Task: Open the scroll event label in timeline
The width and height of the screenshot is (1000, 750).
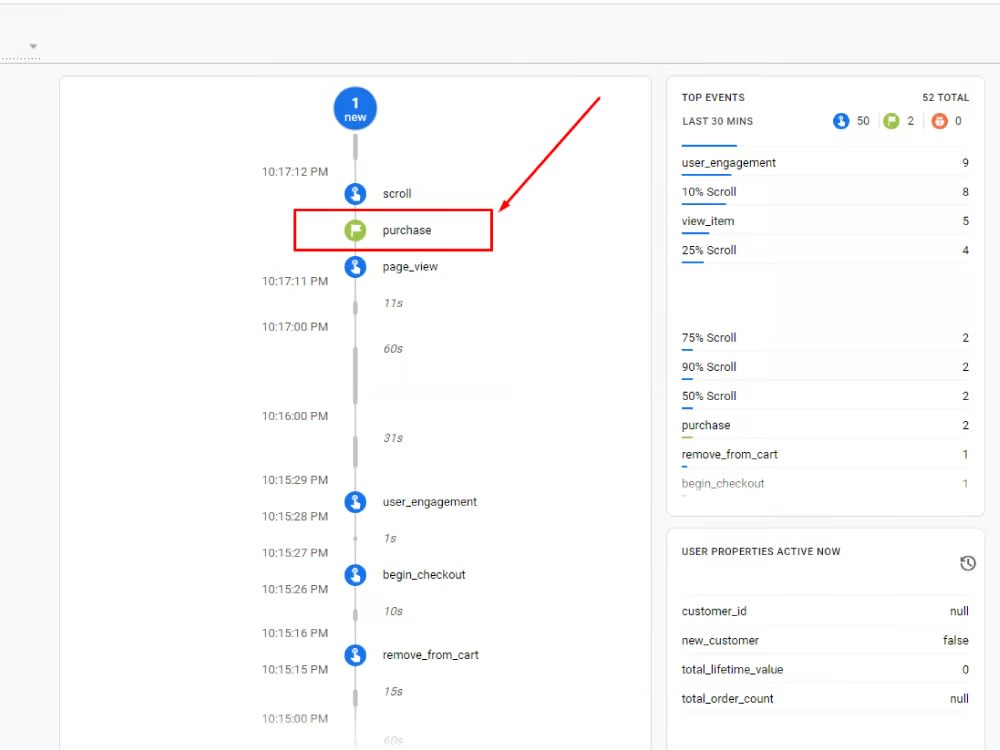Action: click(397, 193)
